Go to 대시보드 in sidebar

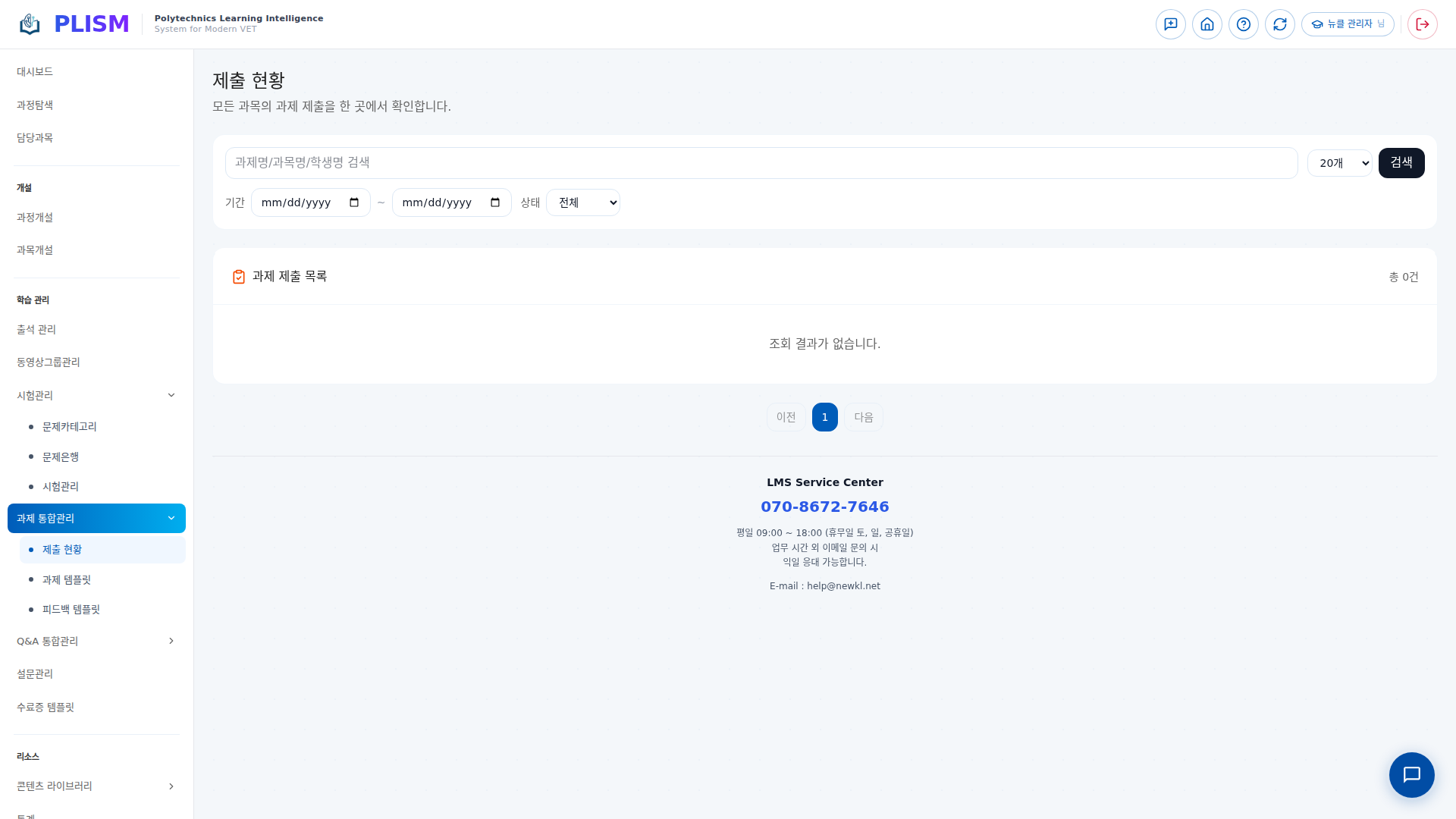pos(35,71)
